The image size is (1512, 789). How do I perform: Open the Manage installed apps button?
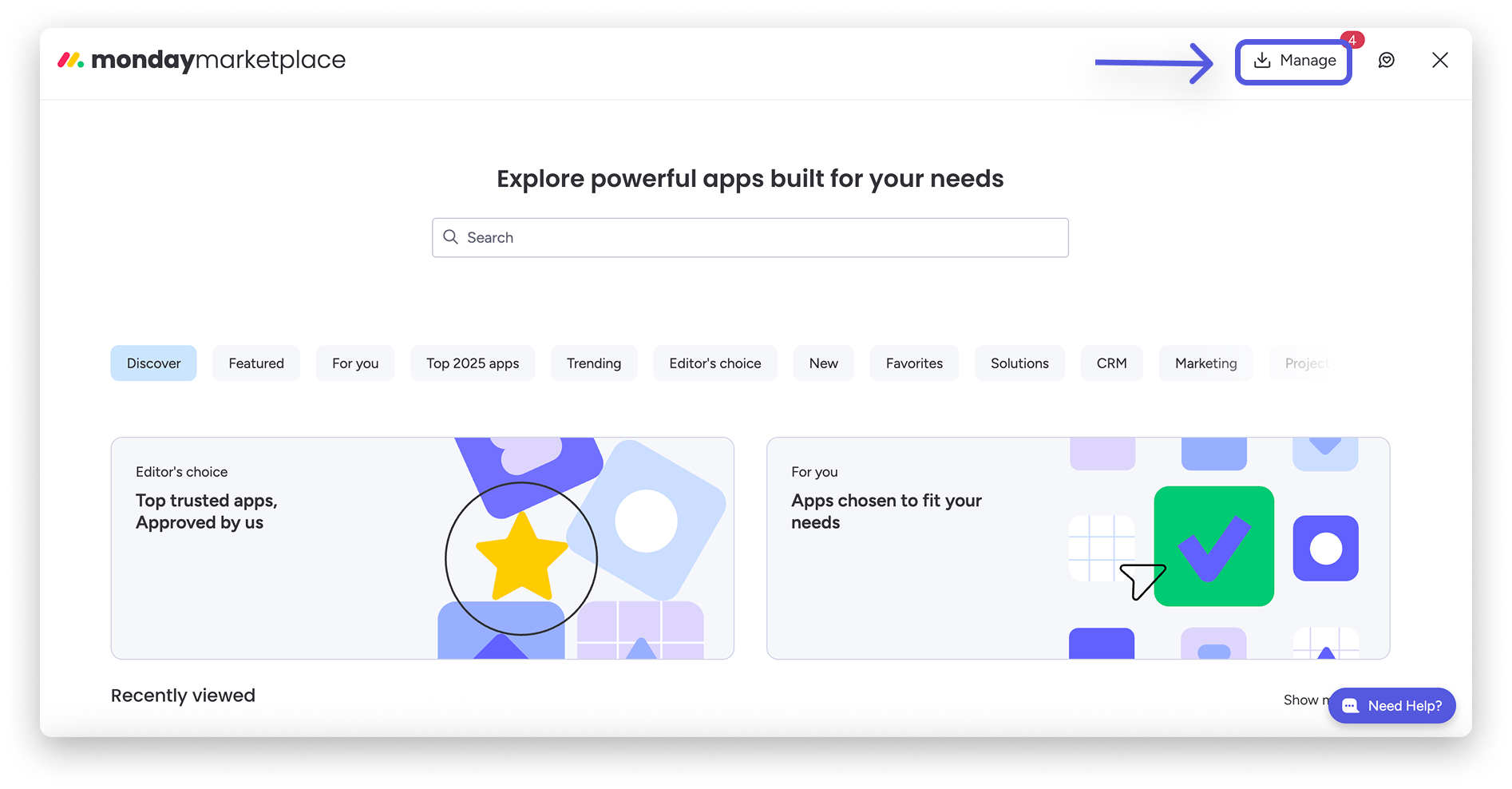pyautogui.click(x=1293, y=61)
